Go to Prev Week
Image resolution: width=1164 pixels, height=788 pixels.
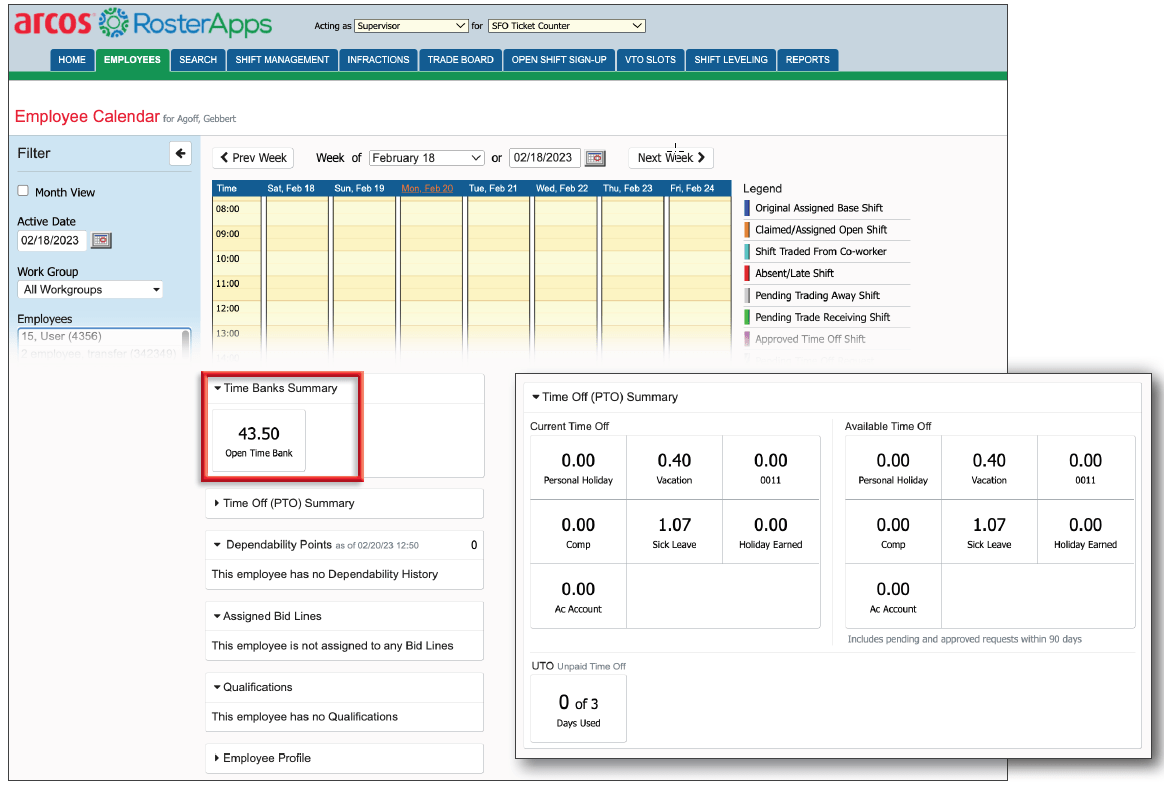coord(253,158)
